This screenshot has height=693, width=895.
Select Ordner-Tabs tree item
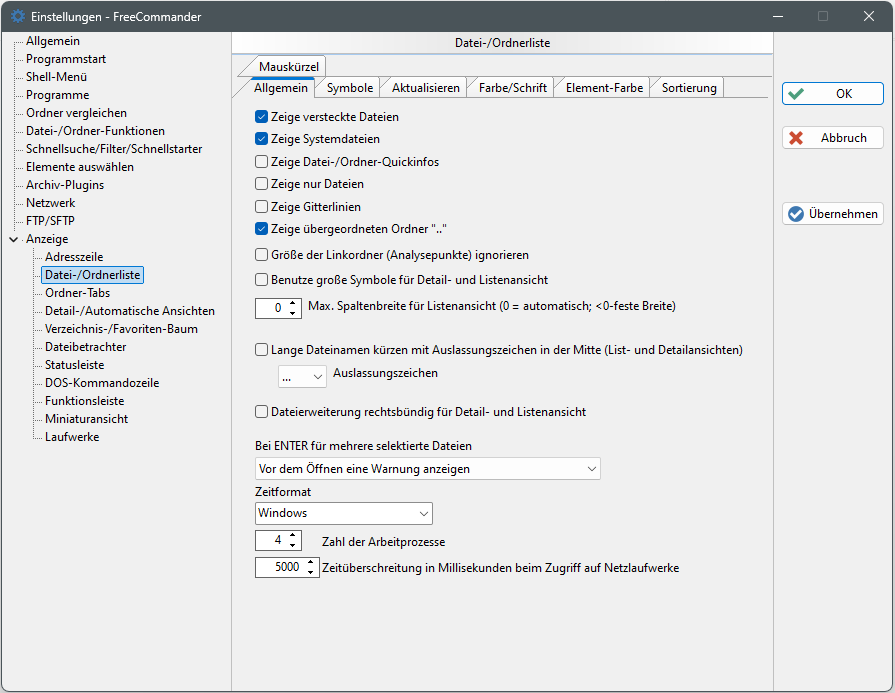(x=77, y=293)
